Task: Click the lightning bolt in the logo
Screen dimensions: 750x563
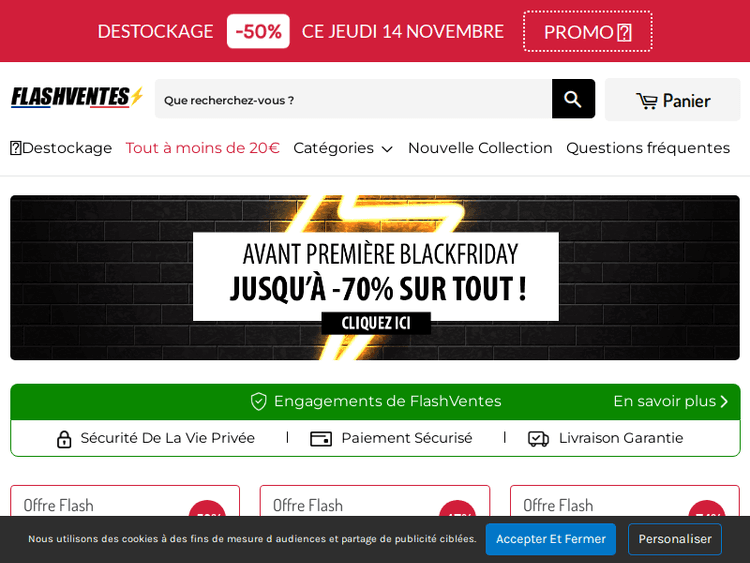Action: (137, 96)
